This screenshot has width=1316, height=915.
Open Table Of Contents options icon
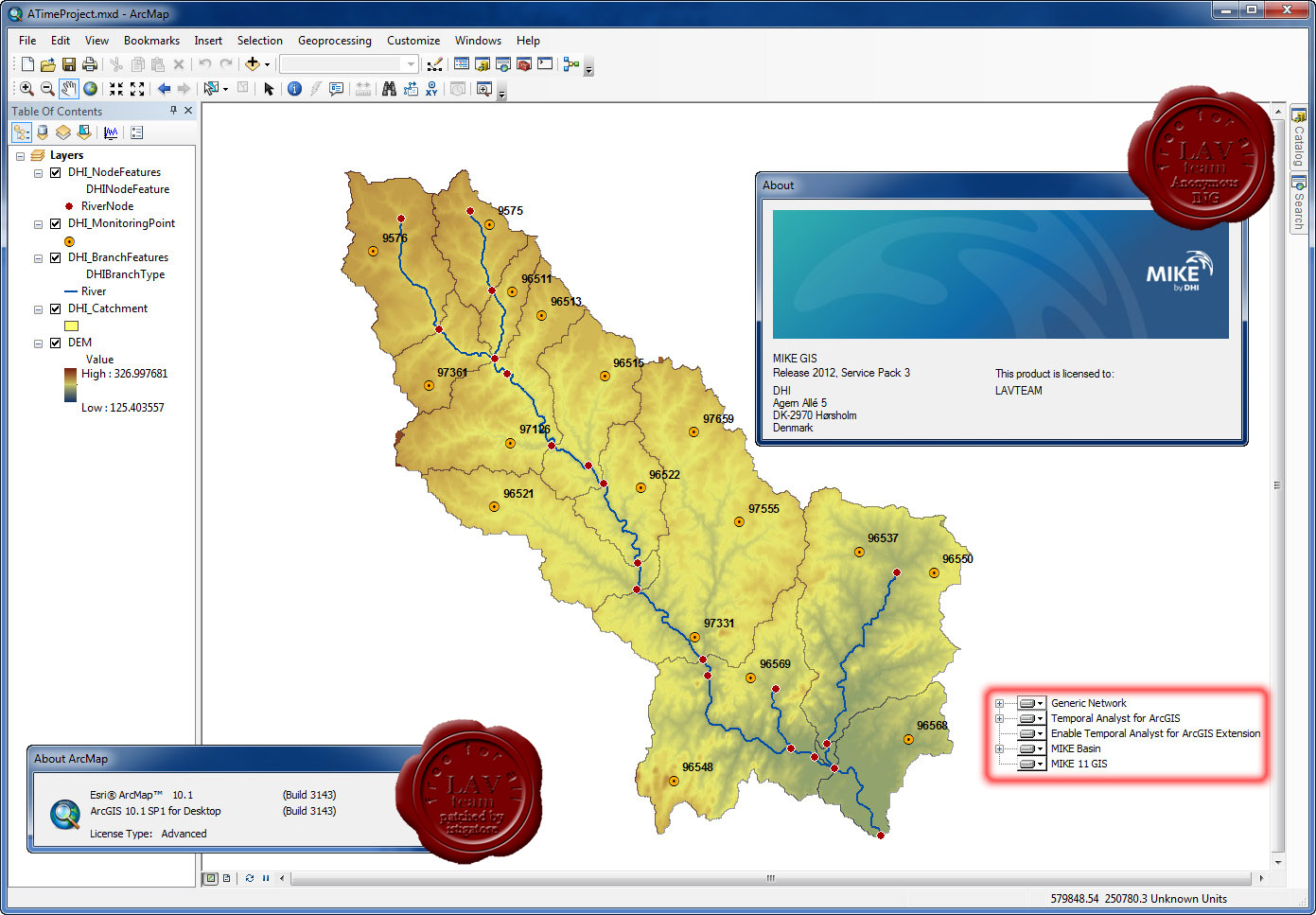(137, 132)
